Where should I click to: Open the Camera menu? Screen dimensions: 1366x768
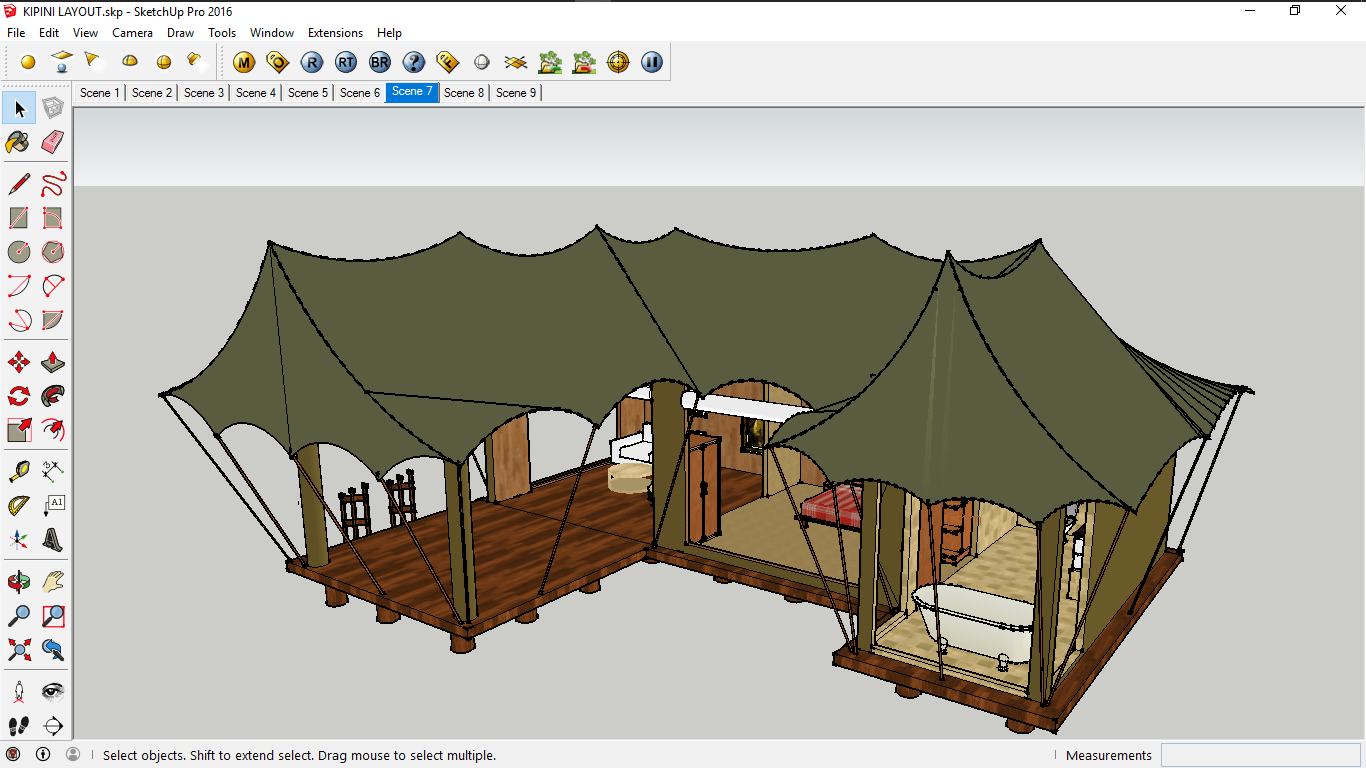pos(132,33)
